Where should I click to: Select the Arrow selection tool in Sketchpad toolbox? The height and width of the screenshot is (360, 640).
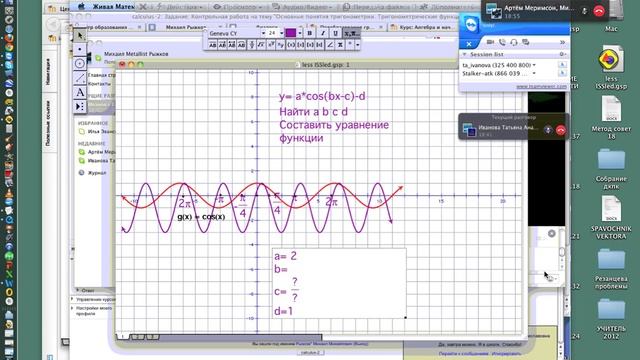(x=80, y=36)
